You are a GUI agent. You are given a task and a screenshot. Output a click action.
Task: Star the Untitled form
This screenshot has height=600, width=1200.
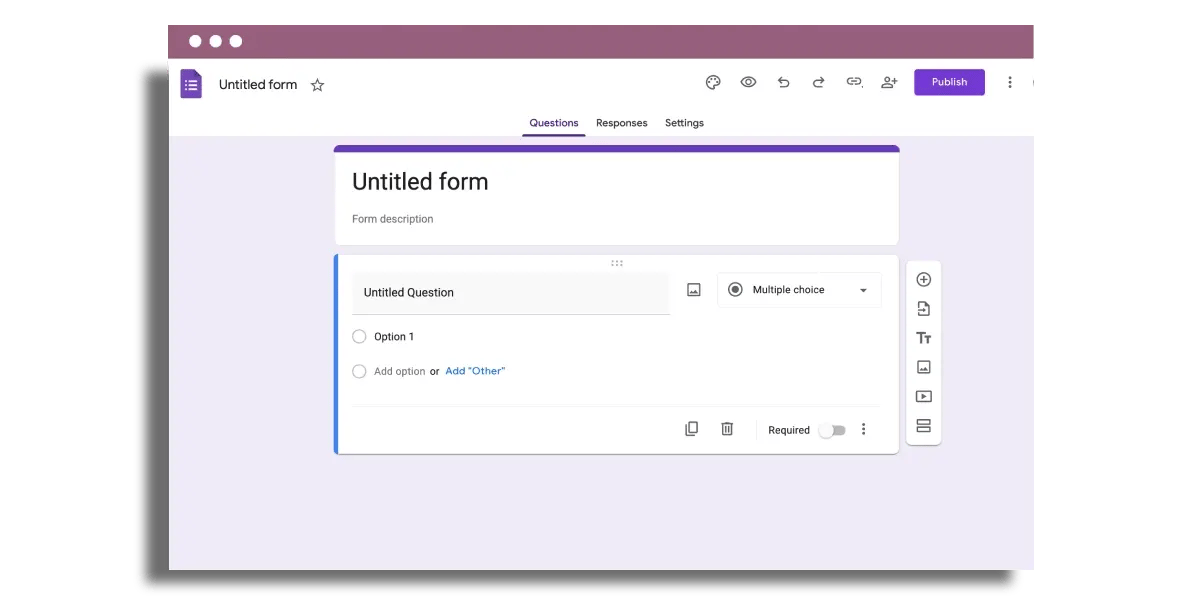(x=317, y=85)
